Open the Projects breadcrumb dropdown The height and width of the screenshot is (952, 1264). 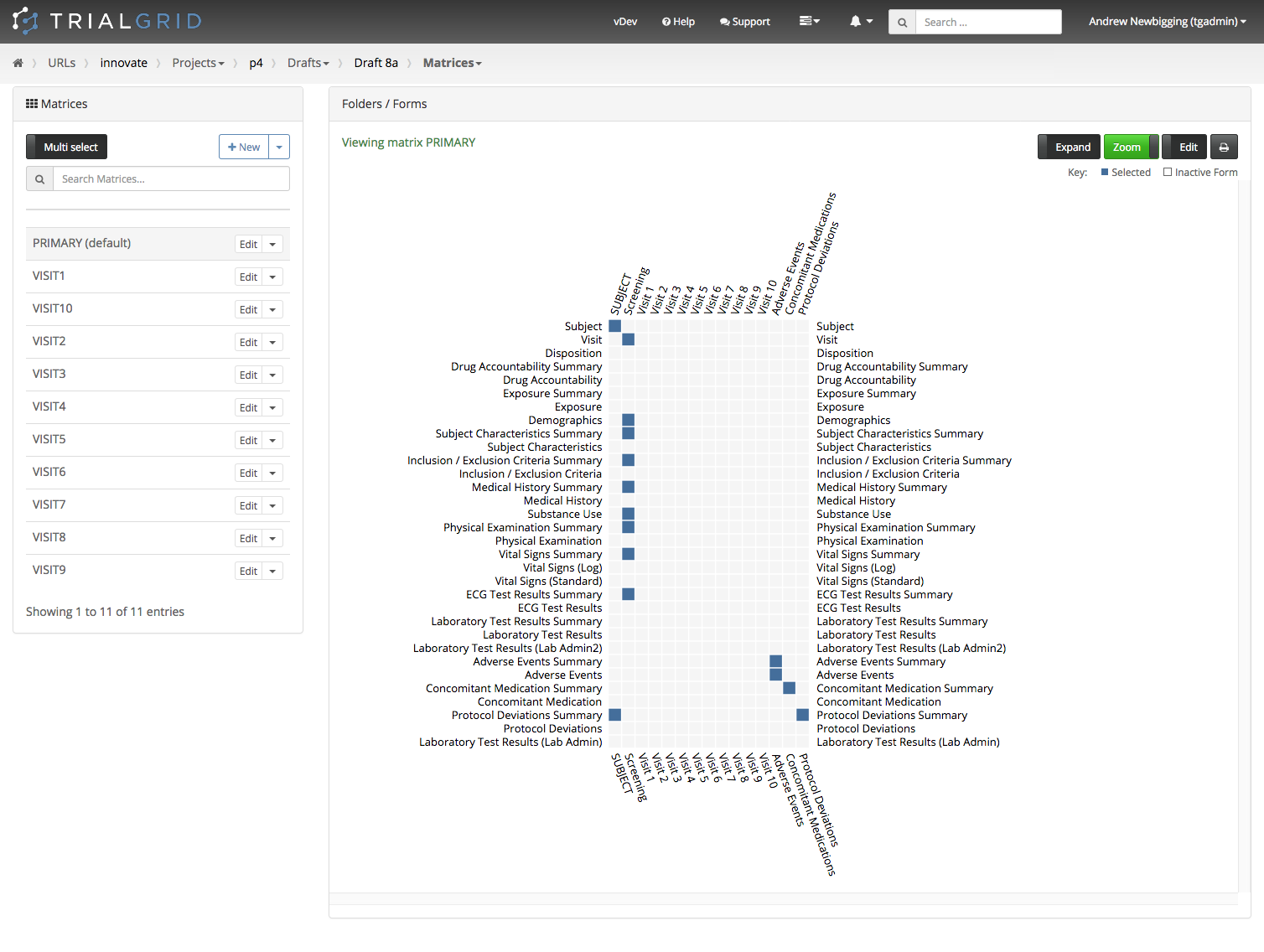[198, 63]
